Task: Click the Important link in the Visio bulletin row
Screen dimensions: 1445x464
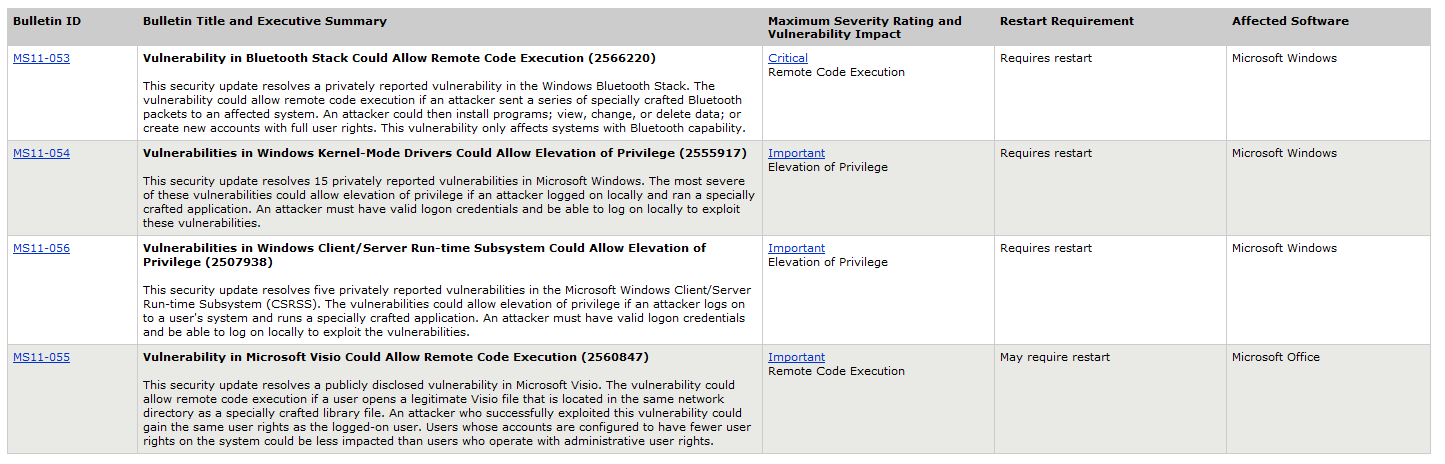Action: pos(796,357)
